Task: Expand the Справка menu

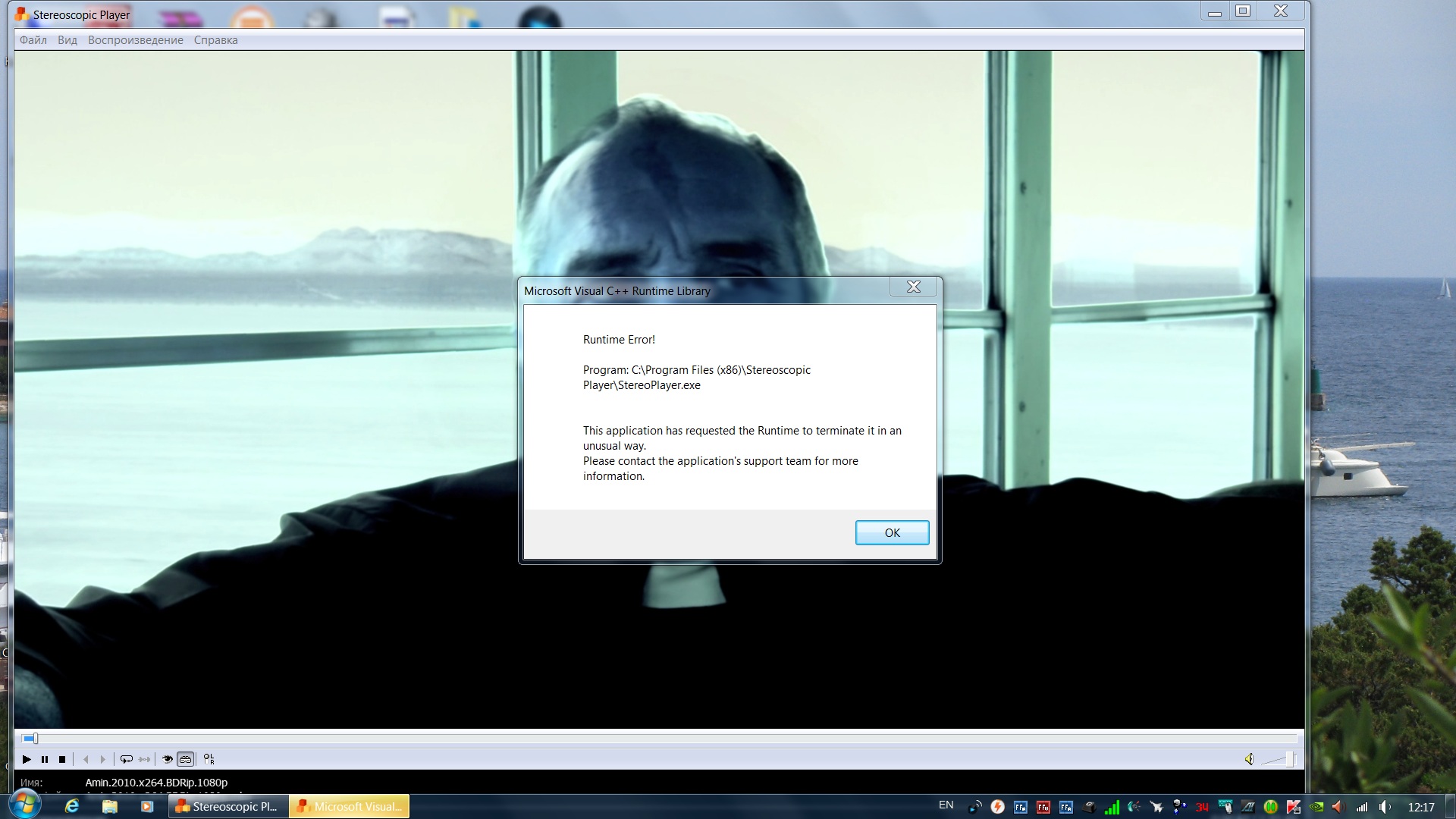Action: tap(215, 40)
